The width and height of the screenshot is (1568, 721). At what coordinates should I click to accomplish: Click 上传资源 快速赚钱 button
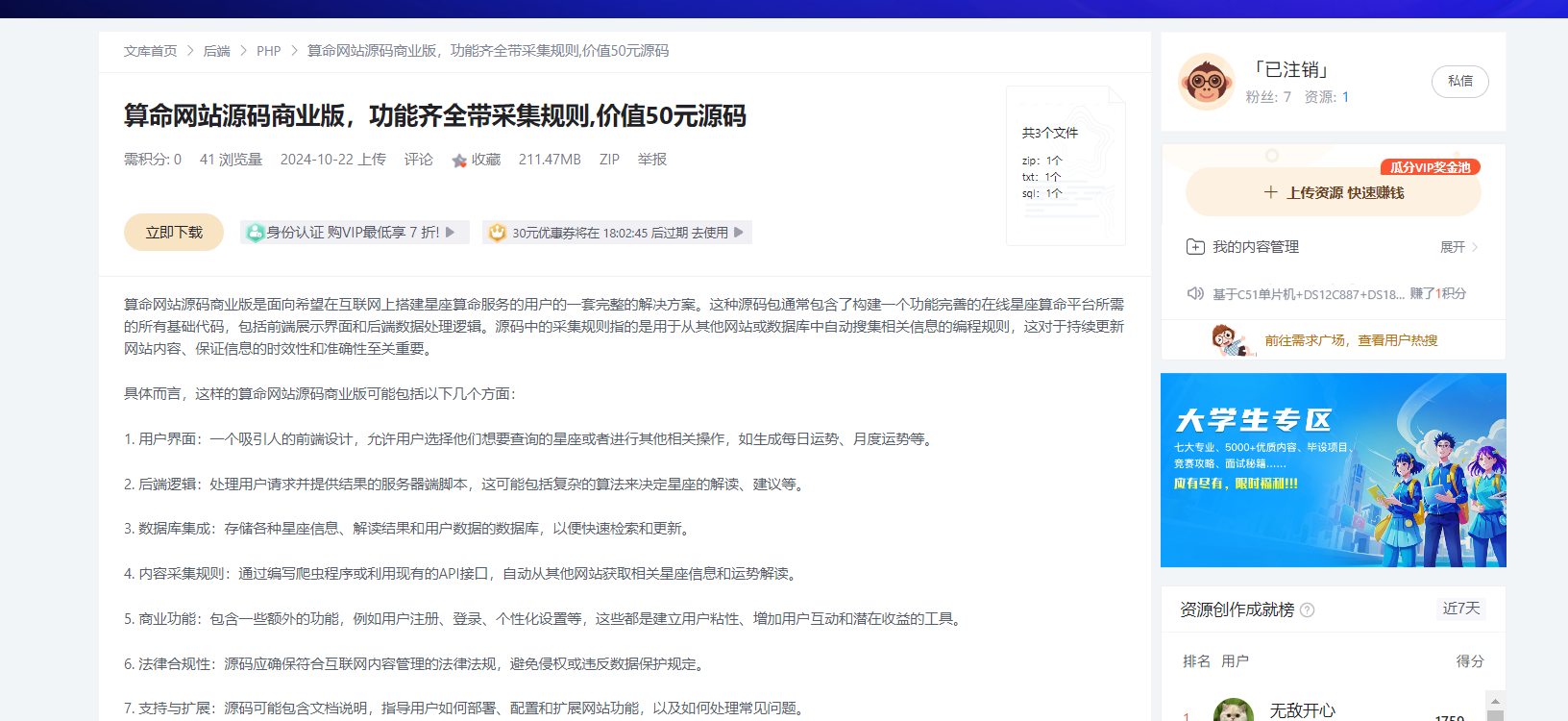tap(1333, 192)
